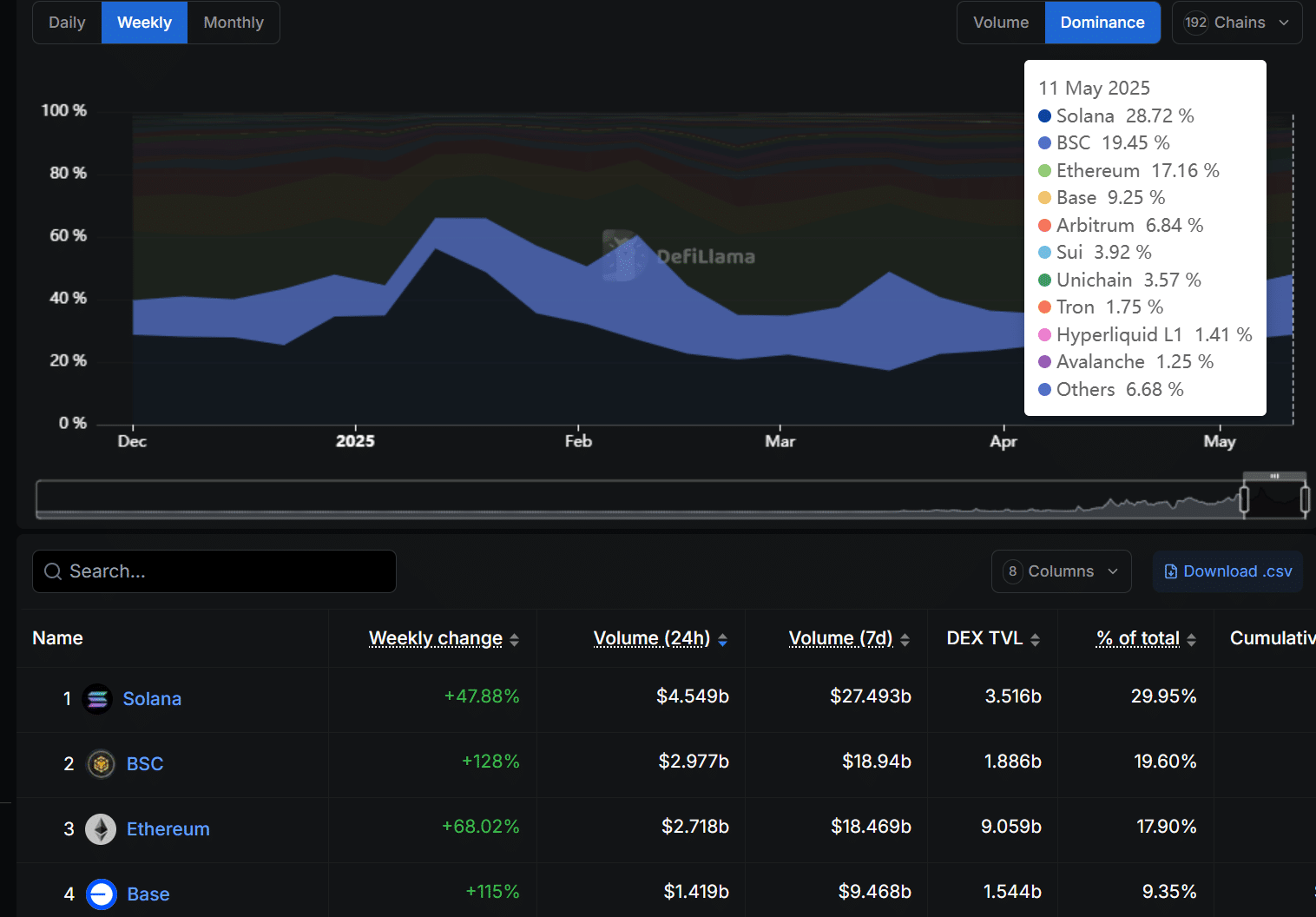The width and height of the screenshot is (1316, 917).
Task: Click the Weekly change column header
Action: click(x=436, y=638)
